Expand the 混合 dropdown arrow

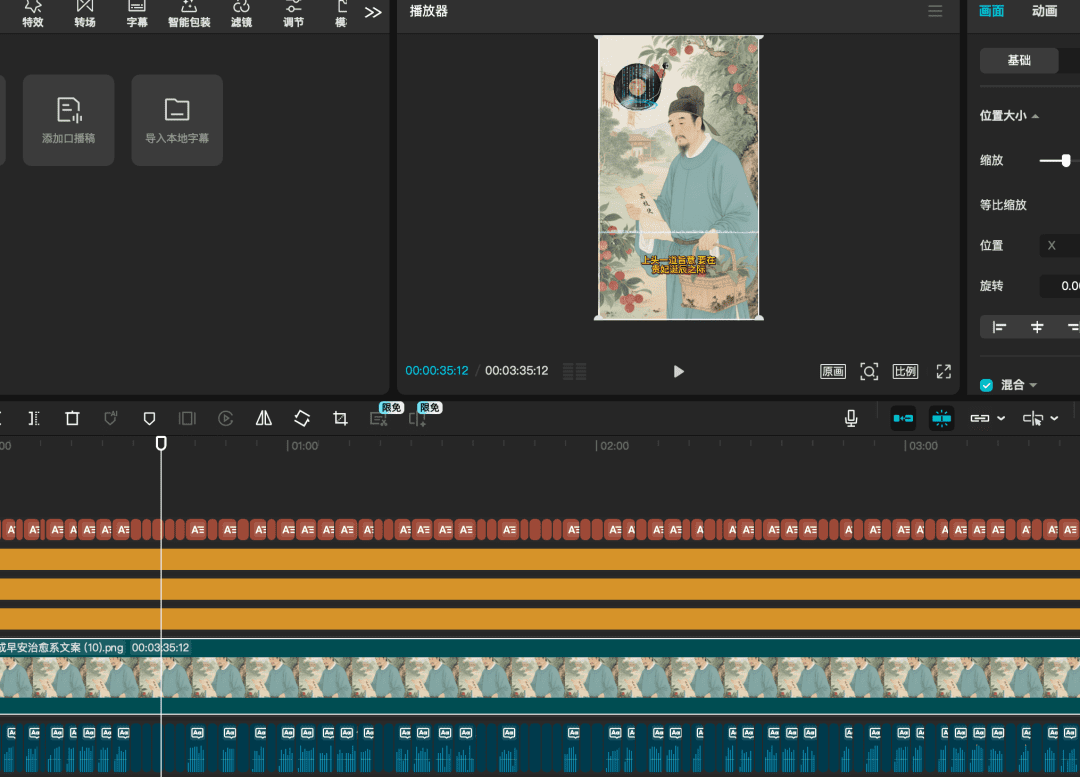coord(1033,385)
